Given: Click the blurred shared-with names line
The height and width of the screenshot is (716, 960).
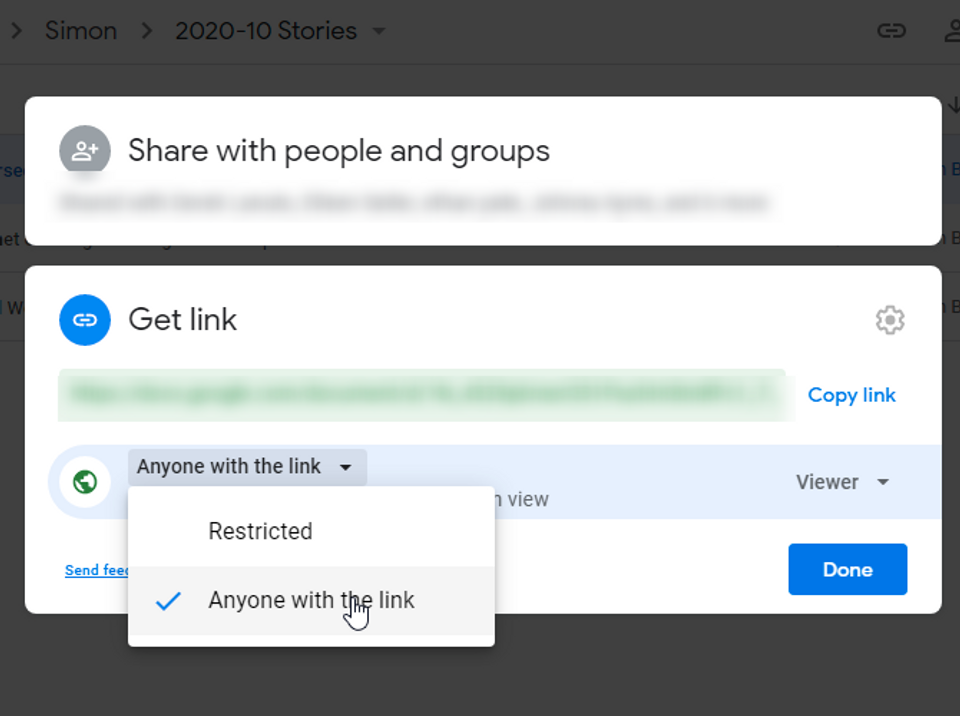Looking at the screenshot, I should pos(413,202).
